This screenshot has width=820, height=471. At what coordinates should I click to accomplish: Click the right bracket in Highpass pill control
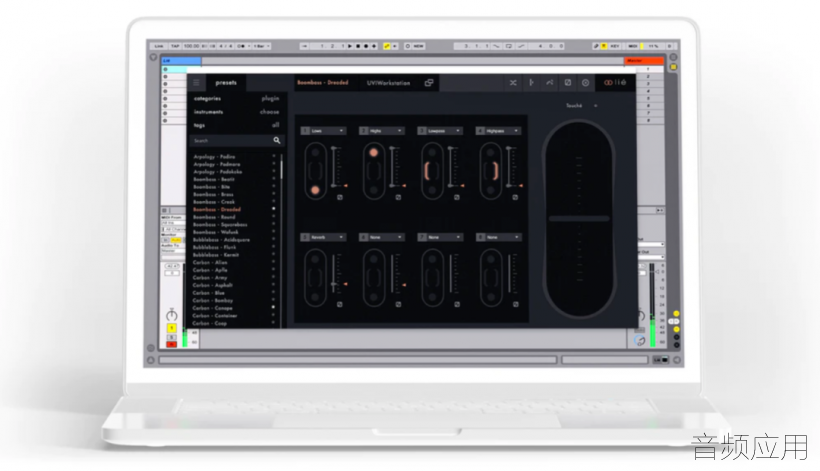[496, 171]
